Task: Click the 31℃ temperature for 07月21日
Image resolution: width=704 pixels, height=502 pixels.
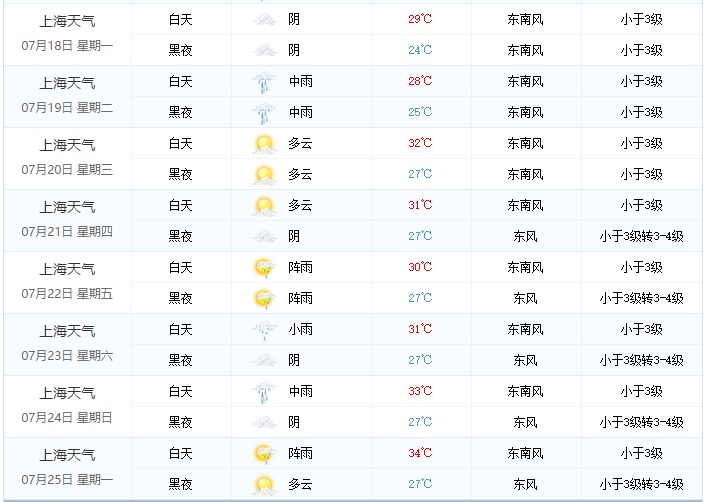Action: (x=420, y=205)
